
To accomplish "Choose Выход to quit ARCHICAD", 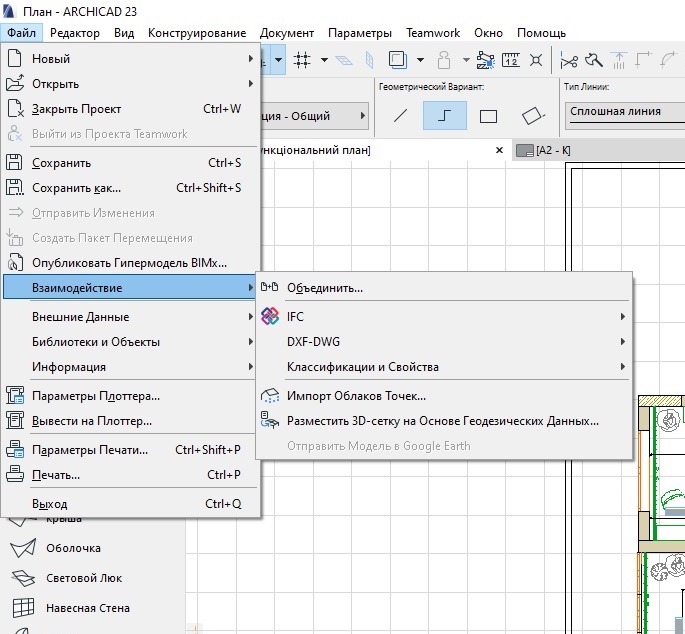I will pos(130,504).
